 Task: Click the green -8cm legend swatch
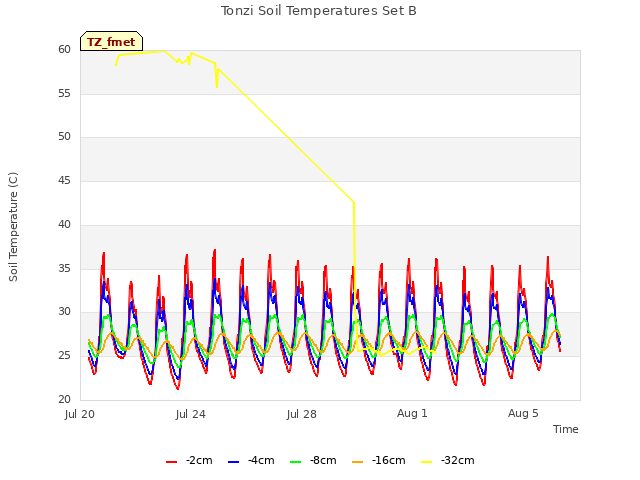click(296, 462)
